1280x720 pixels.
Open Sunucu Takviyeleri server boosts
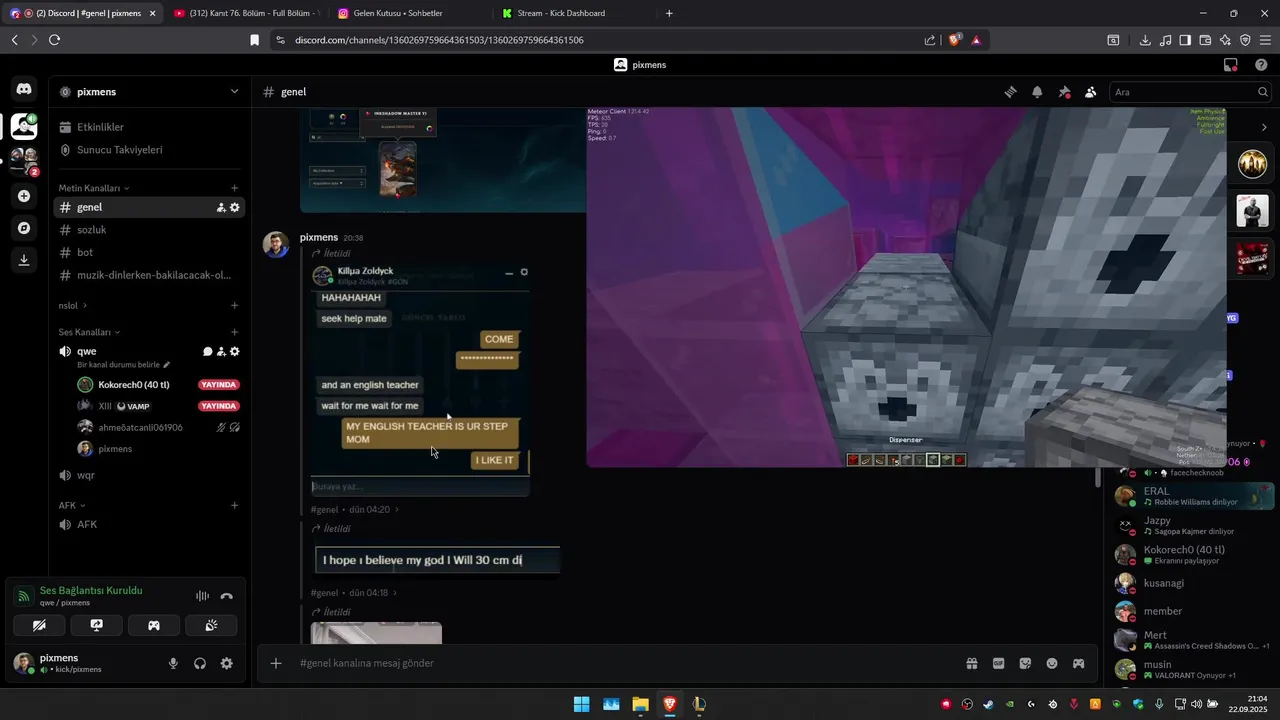click(150, 150)
